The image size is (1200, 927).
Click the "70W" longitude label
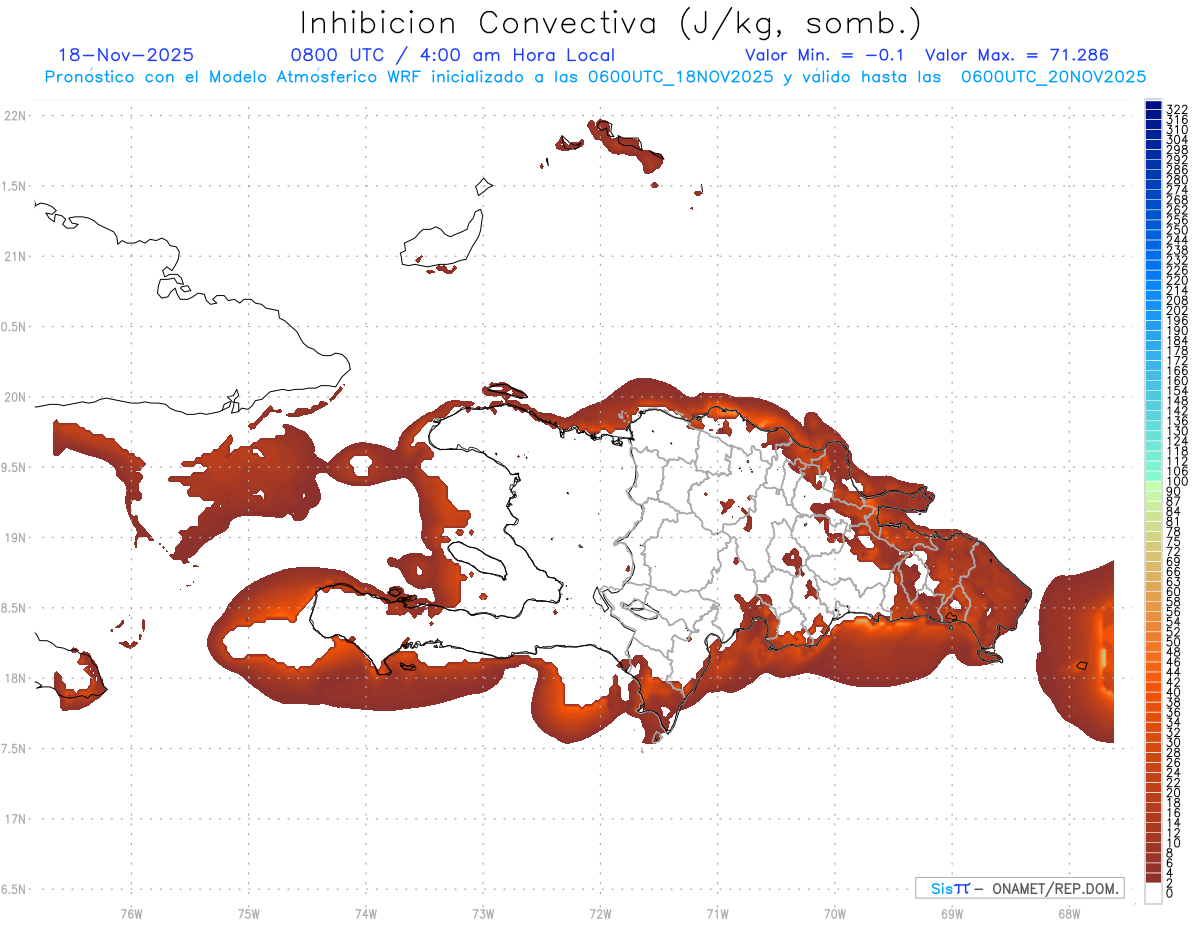coord(835,912)
